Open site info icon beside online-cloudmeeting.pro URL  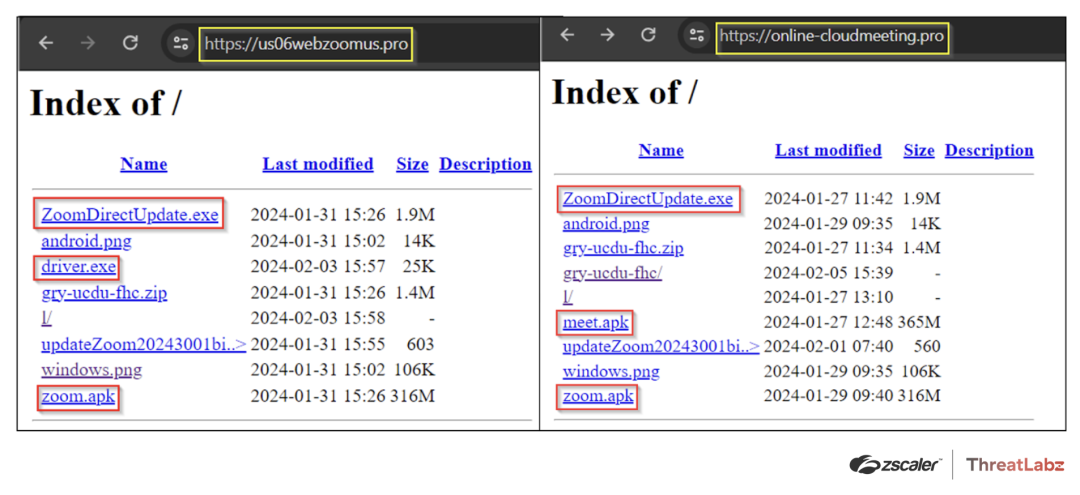pos(695,36)
